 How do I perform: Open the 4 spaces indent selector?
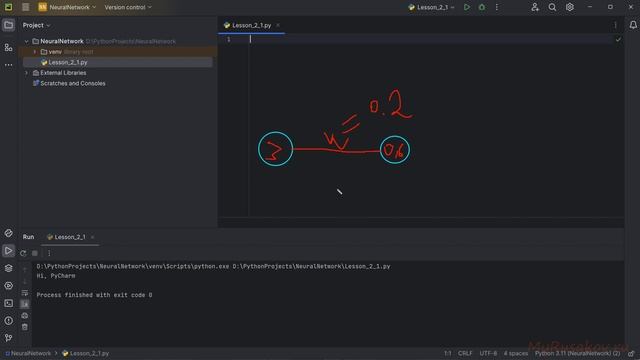[516, 353]
